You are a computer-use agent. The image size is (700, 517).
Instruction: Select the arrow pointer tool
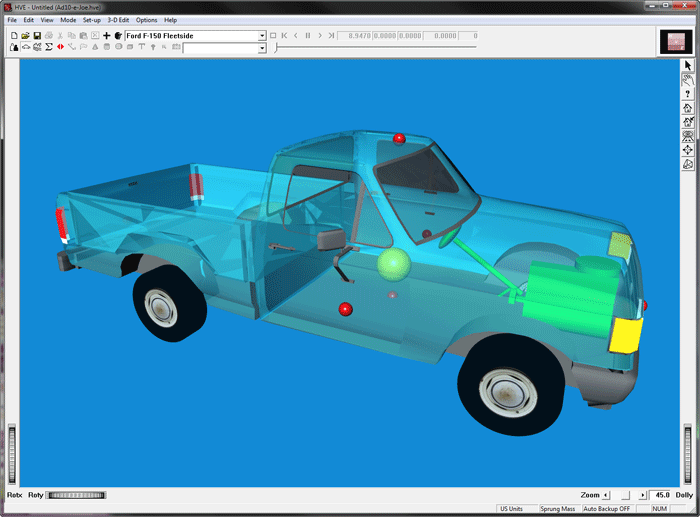(688, 66)
